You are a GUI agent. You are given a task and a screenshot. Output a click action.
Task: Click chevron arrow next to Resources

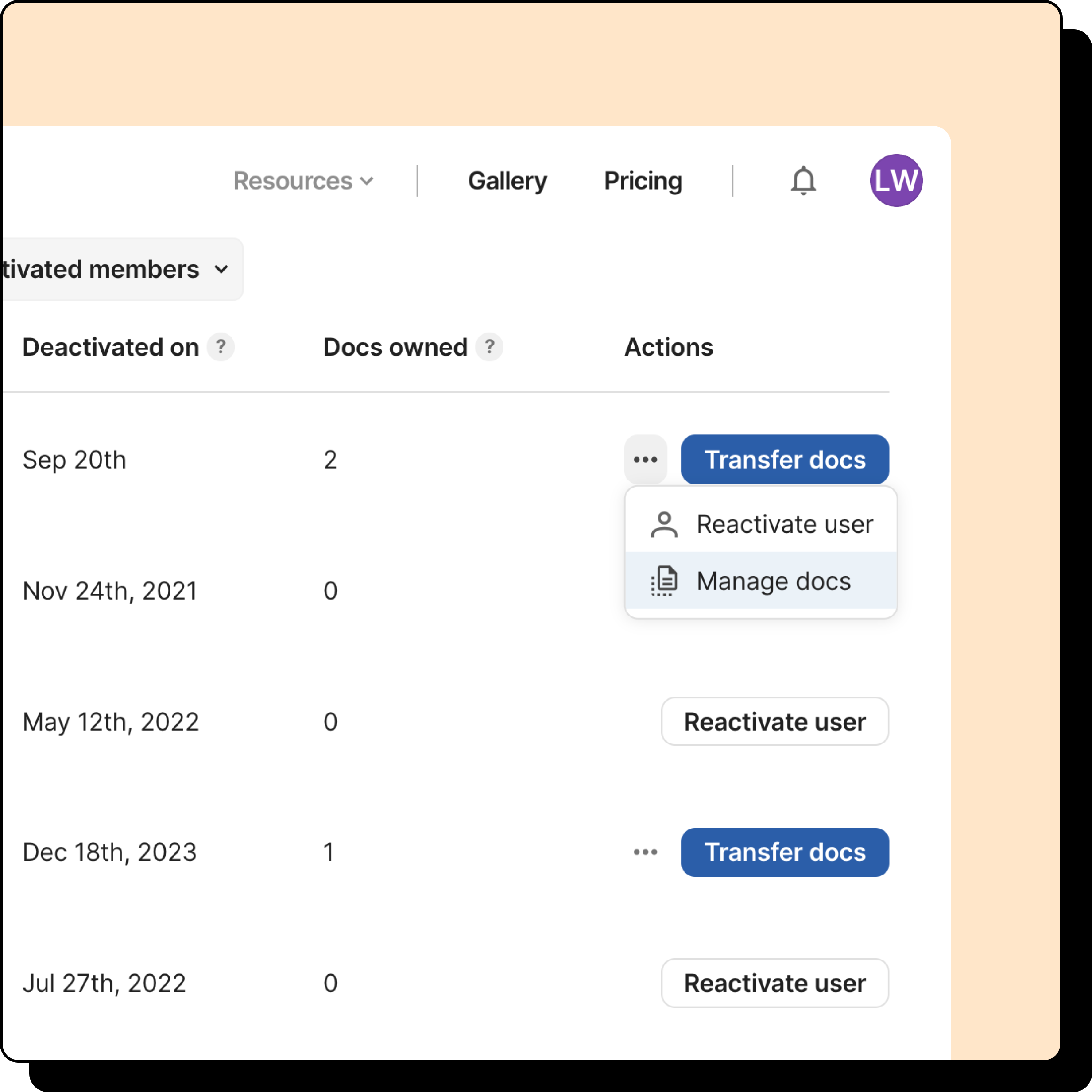tap(367, 182)
